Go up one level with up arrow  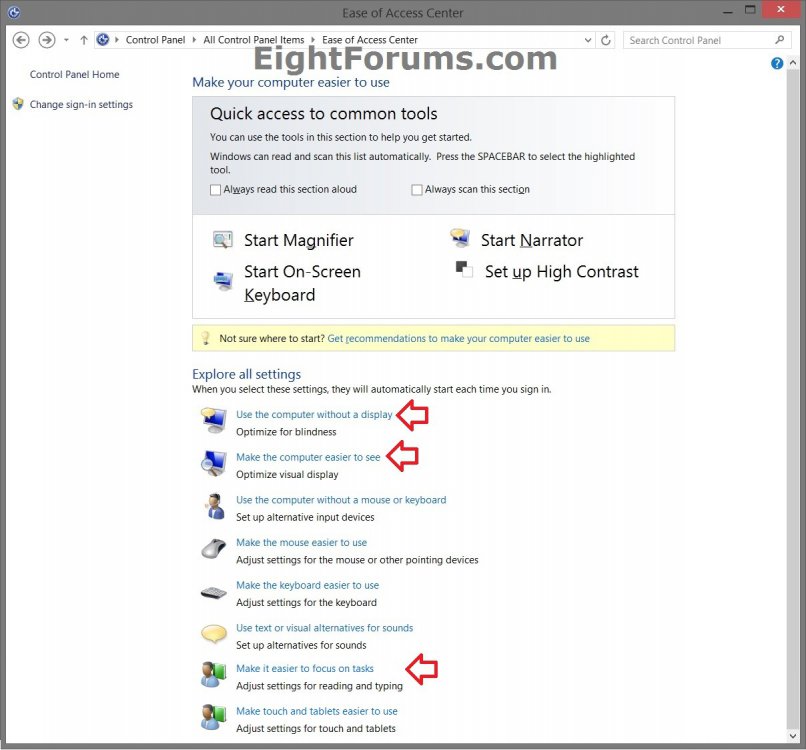(x=84, y=41)
